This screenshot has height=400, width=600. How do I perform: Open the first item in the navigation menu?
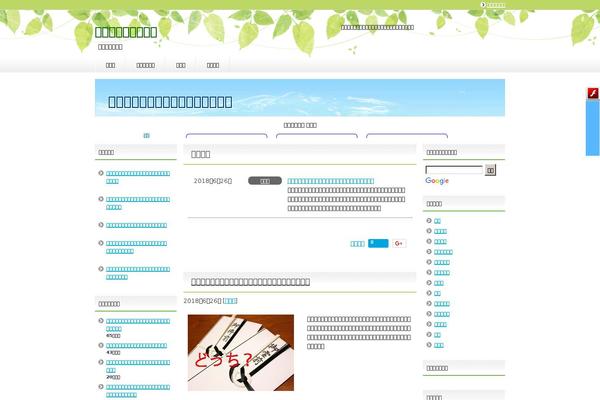110,65
